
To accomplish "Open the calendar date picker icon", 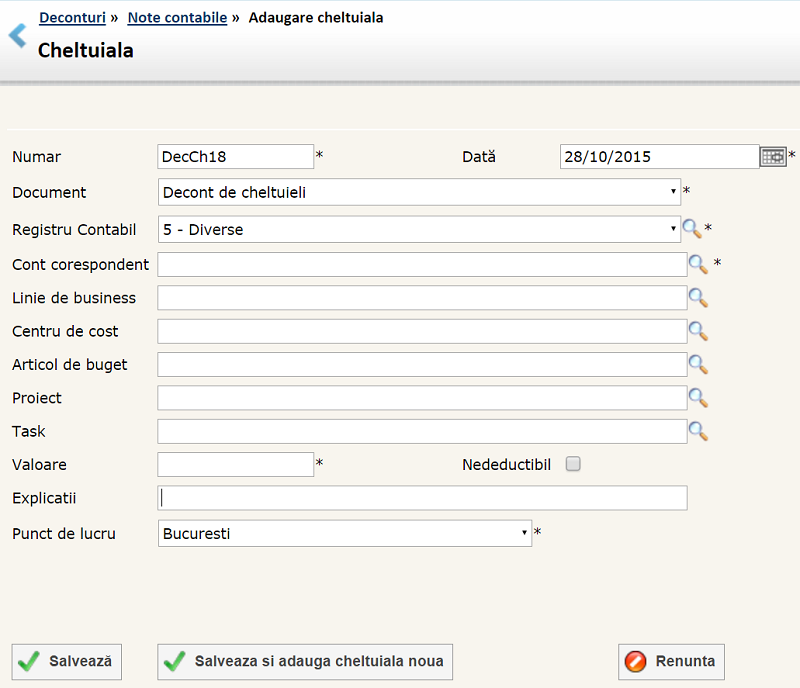I will pyautogui.click(x=773, y=157).
